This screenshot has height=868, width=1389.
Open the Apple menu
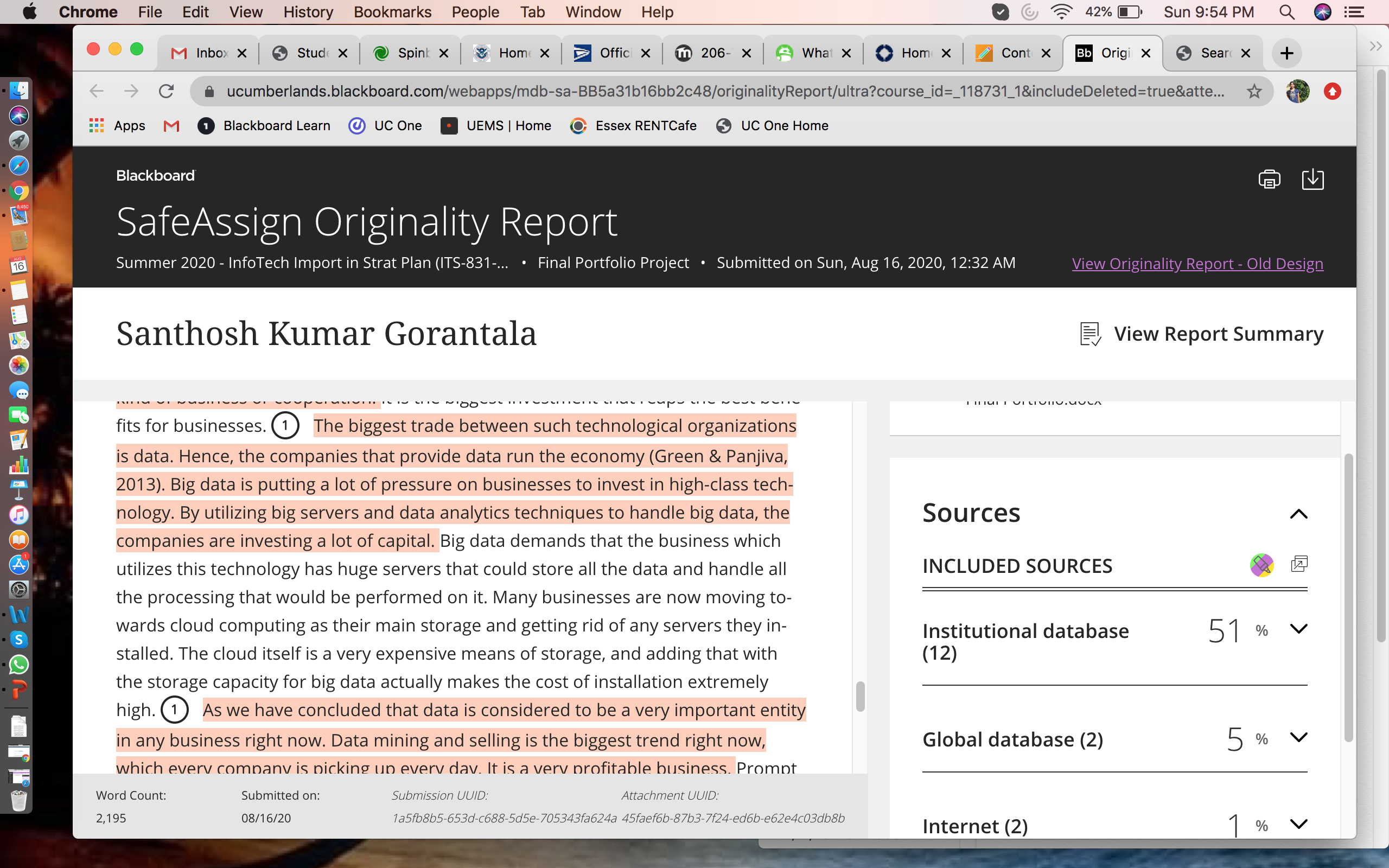29,12
